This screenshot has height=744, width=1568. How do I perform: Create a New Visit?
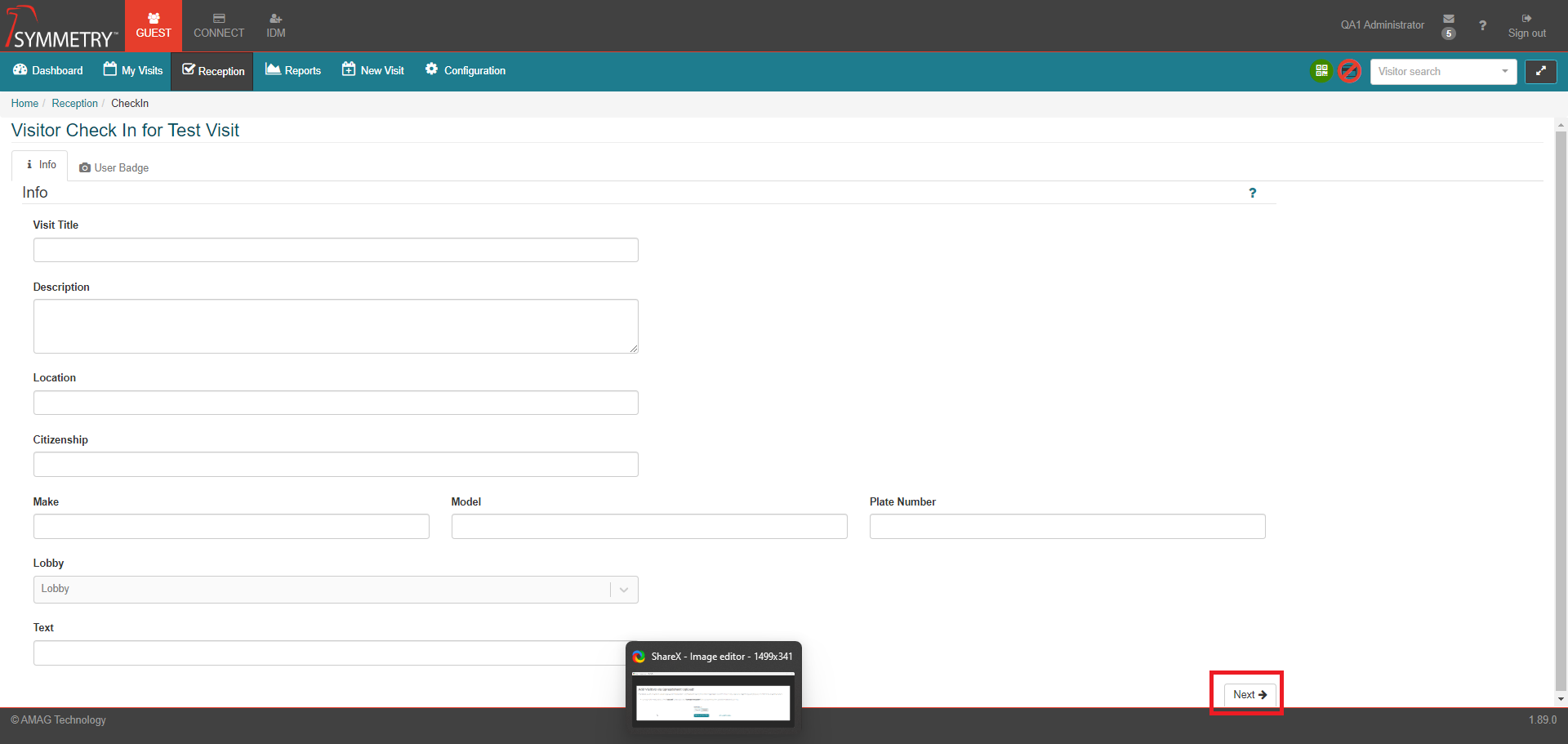(373, 71)
